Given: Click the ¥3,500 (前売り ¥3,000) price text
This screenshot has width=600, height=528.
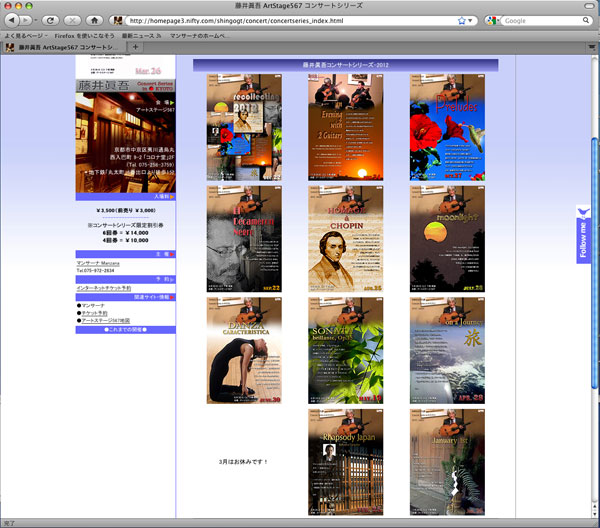Looking at the screenshot, I should click(126, 210).
